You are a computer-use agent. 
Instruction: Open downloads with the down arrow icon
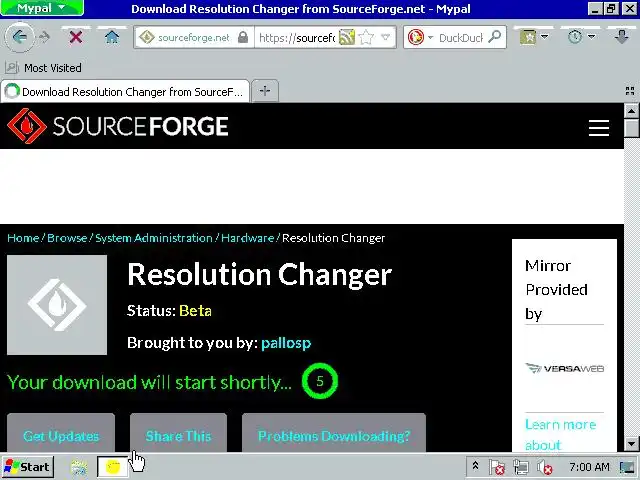coord(621,37)
